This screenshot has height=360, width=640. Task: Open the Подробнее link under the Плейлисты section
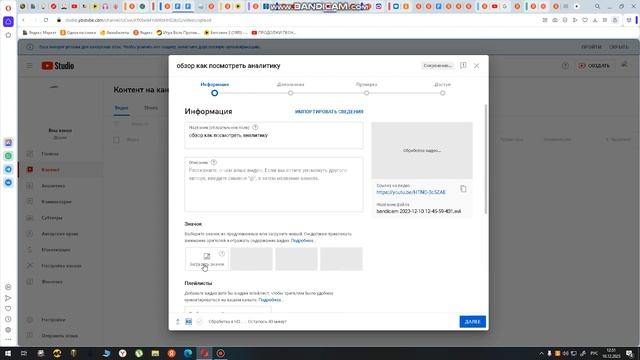pyautogui.click(x=270, y=300)
